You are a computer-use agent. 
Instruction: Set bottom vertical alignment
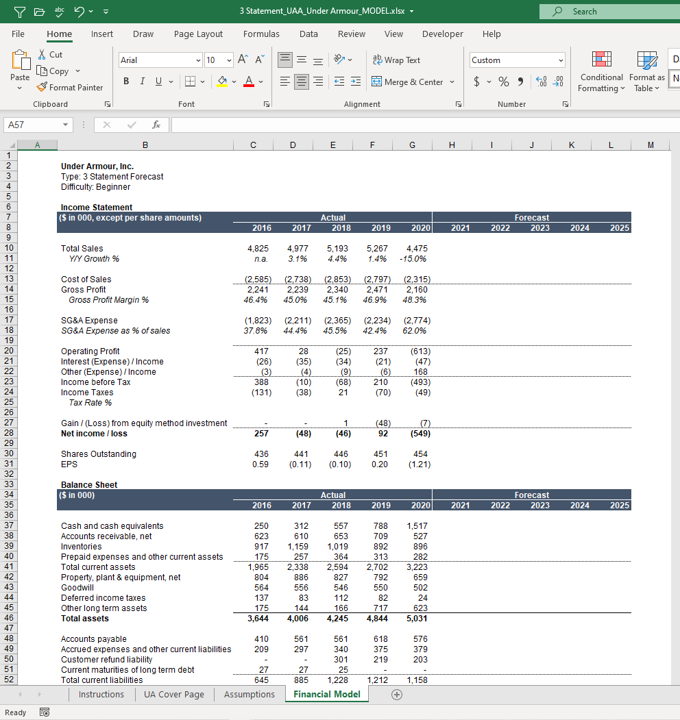tap(318, 60)
